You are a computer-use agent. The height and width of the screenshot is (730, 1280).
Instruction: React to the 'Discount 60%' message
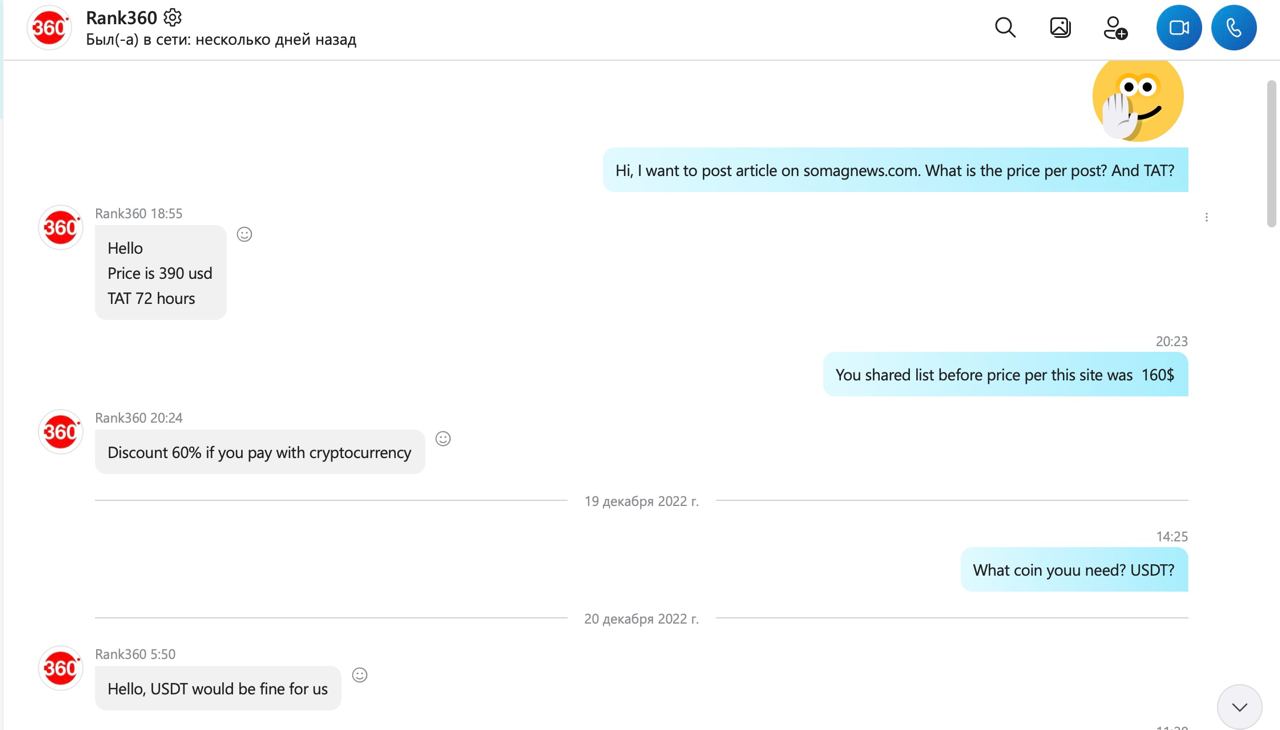click(x=443, y=438)
